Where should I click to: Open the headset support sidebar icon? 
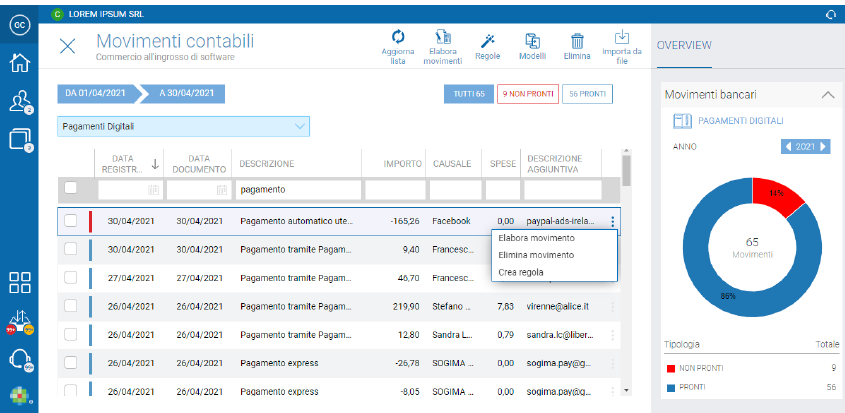coord(20,359)
